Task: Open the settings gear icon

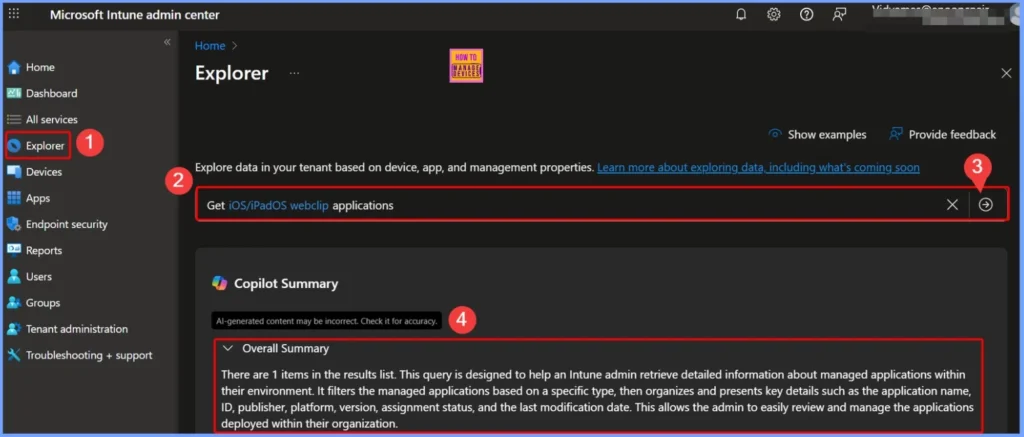Action: [x=774, y=14]
